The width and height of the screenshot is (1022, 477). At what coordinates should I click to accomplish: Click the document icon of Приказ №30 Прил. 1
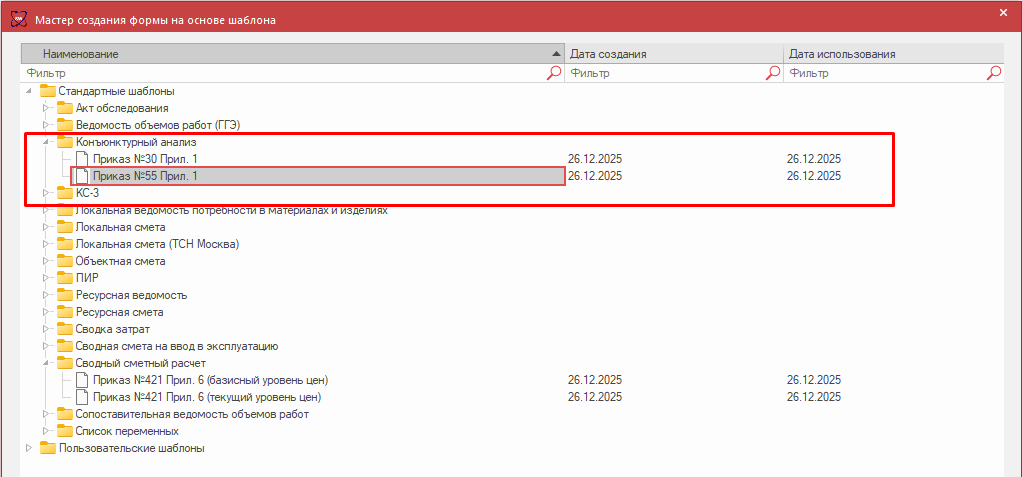tap(83, 159)
